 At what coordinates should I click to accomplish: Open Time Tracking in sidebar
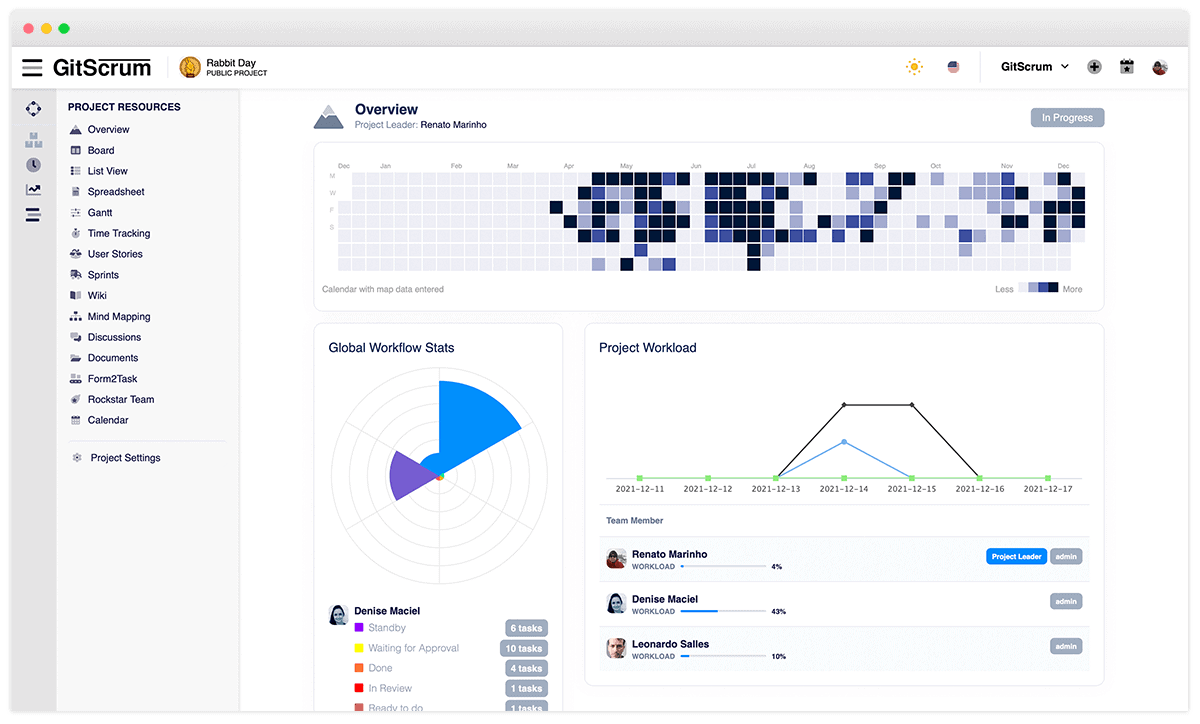(x=118, y=233)
